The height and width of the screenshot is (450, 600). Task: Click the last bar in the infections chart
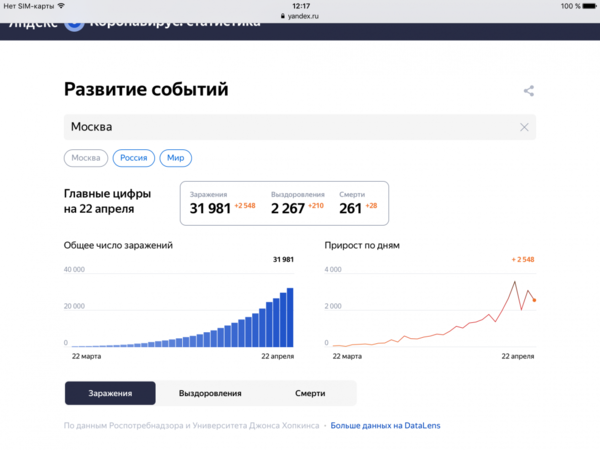click(x=290, y=318)
